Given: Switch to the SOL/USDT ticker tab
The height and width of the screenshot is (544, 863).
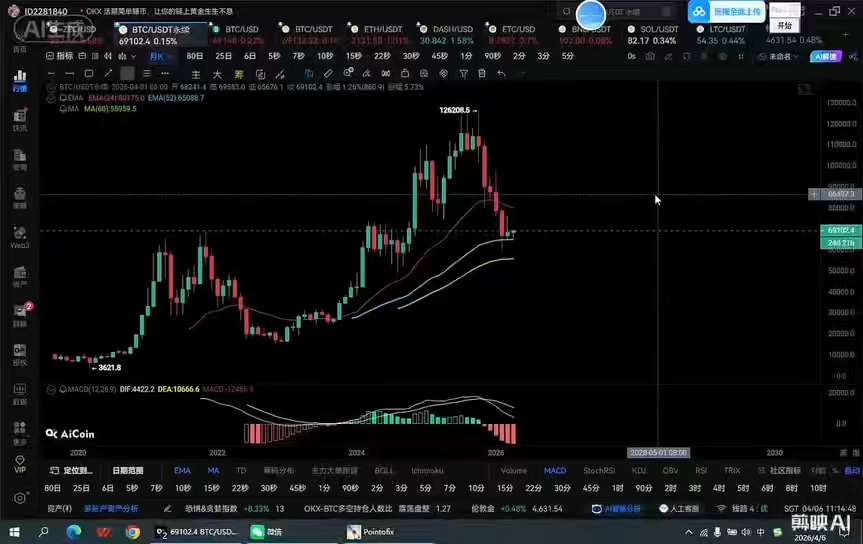Looking at the screenshot, I should tap(654, 34).
